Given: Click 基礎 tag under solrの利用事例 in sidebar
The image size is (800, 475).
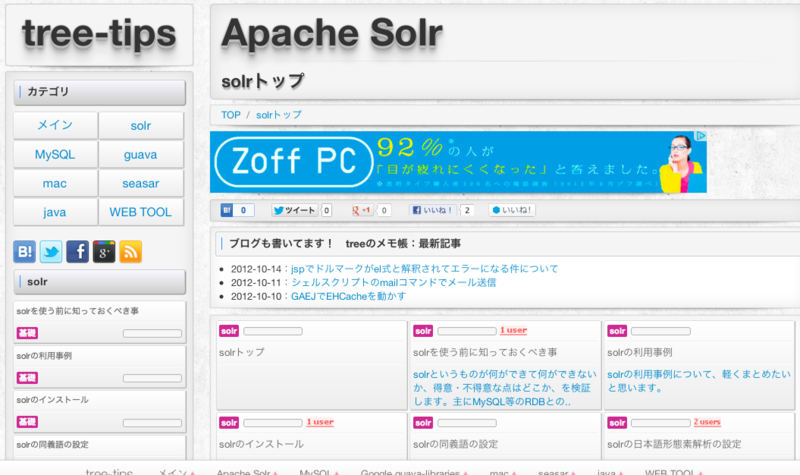Looking at the screenshot, I should point(28,378).
